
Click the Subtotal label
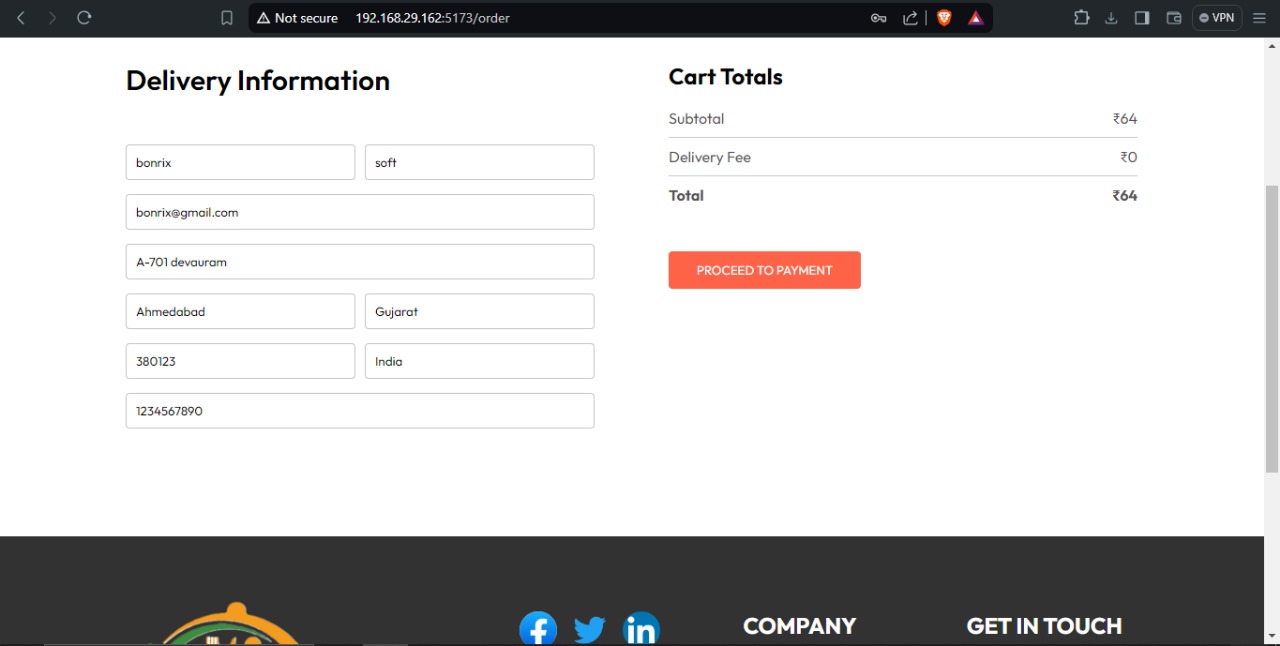(x=697, y=119)
